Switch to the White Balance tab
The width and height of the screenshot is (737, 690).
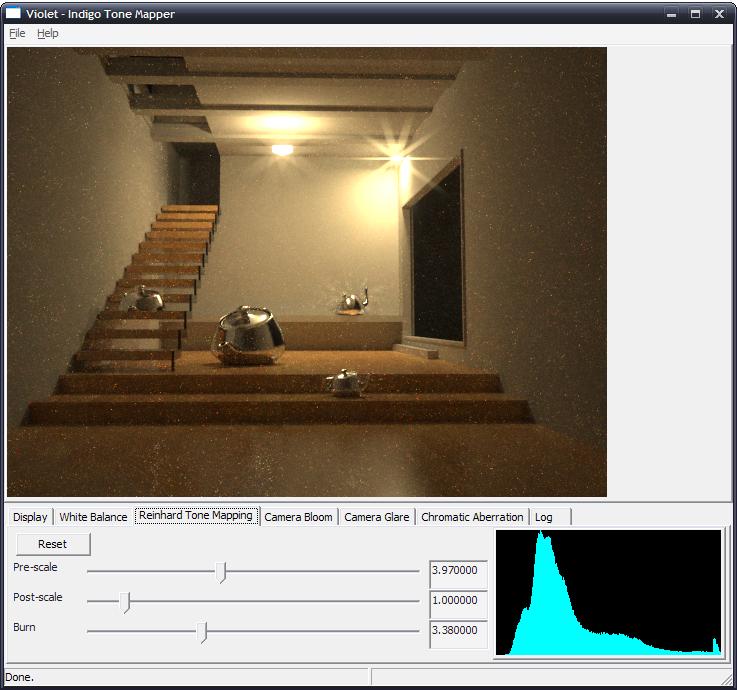click(x=93, y=517)
